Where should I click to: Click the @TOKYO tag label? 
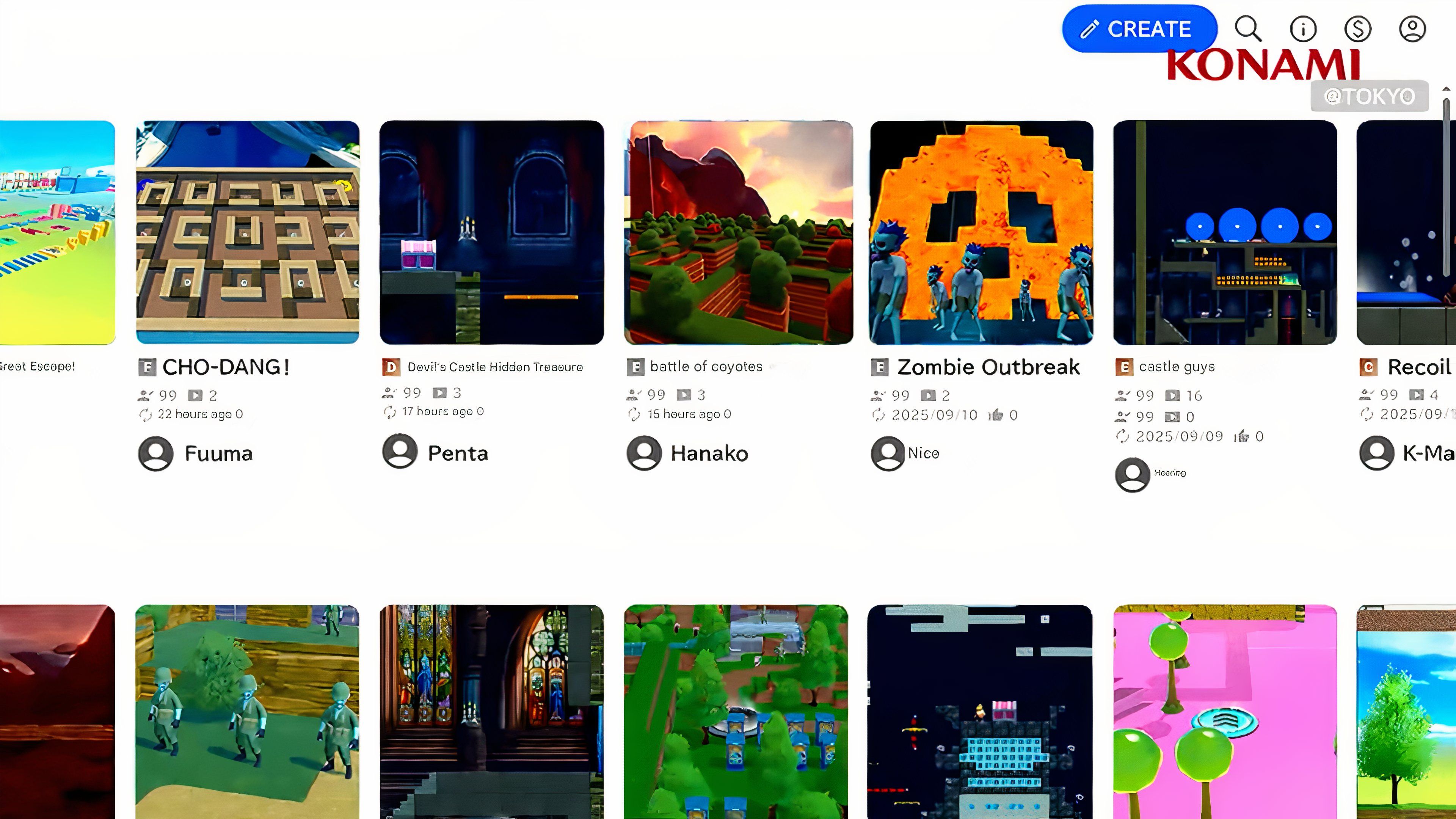tap(1370, 96)
